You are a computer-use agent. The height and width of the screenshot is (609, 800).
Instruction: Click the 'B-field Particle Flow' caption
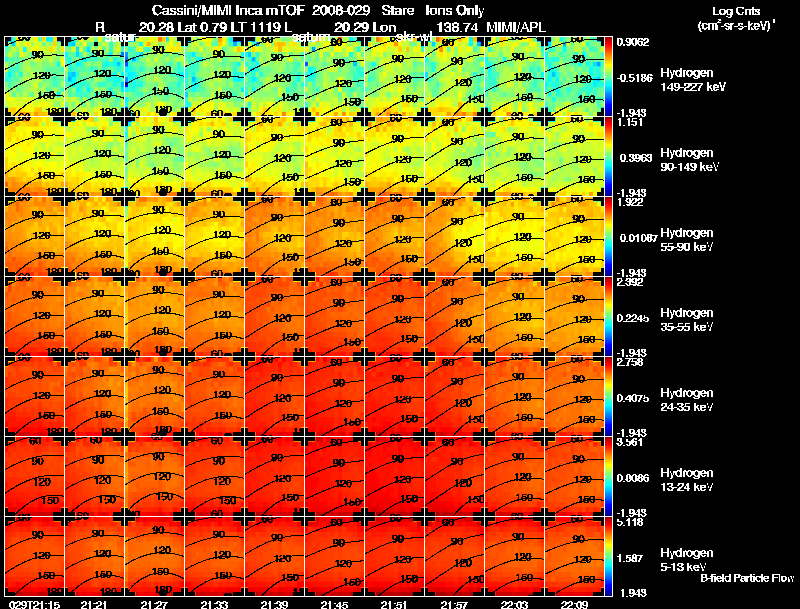pyautogui.click(x=747, y=578)
